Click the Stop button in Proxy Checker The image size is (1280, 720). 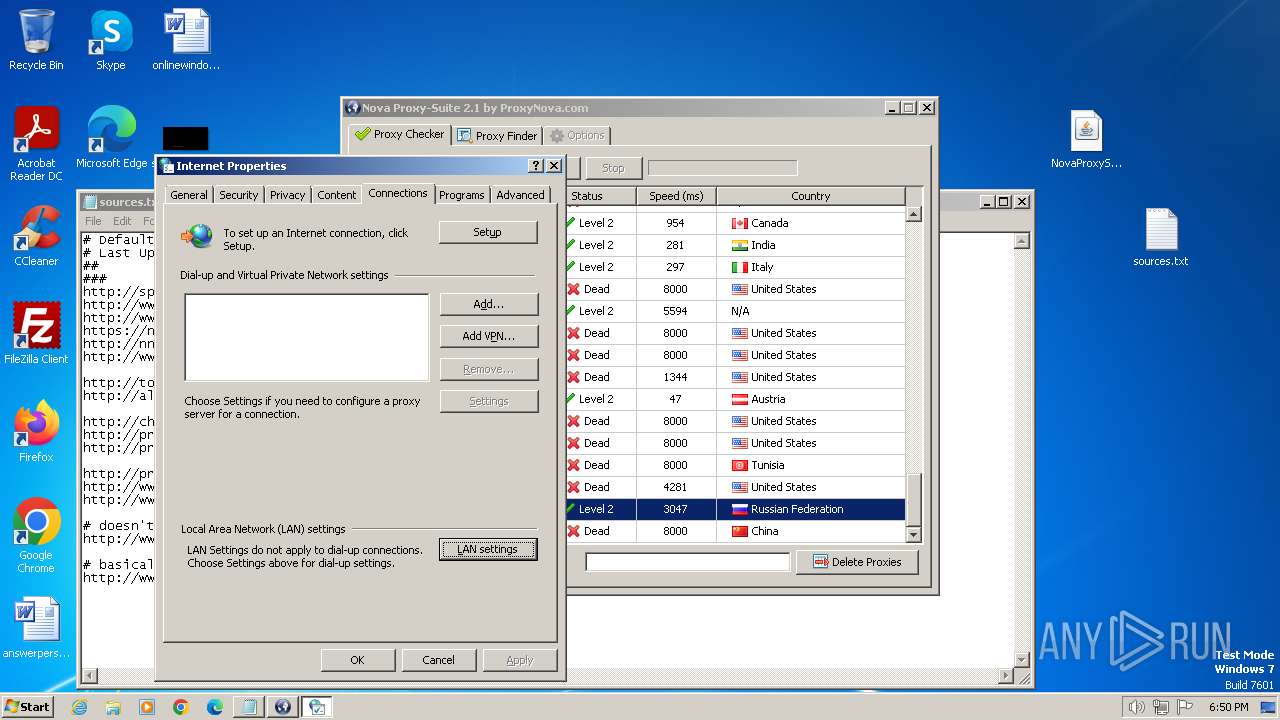[613, 168]
